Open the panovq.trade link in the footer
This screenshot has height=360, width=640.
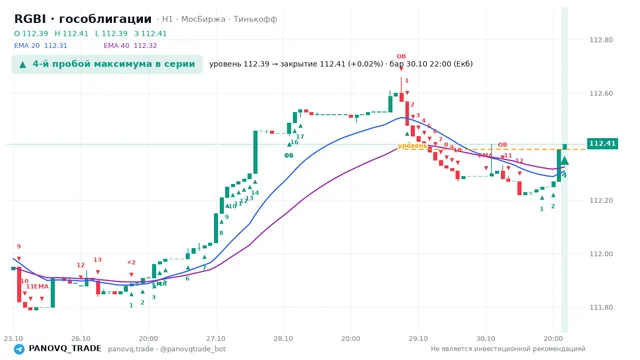click(x=131, y=349)
